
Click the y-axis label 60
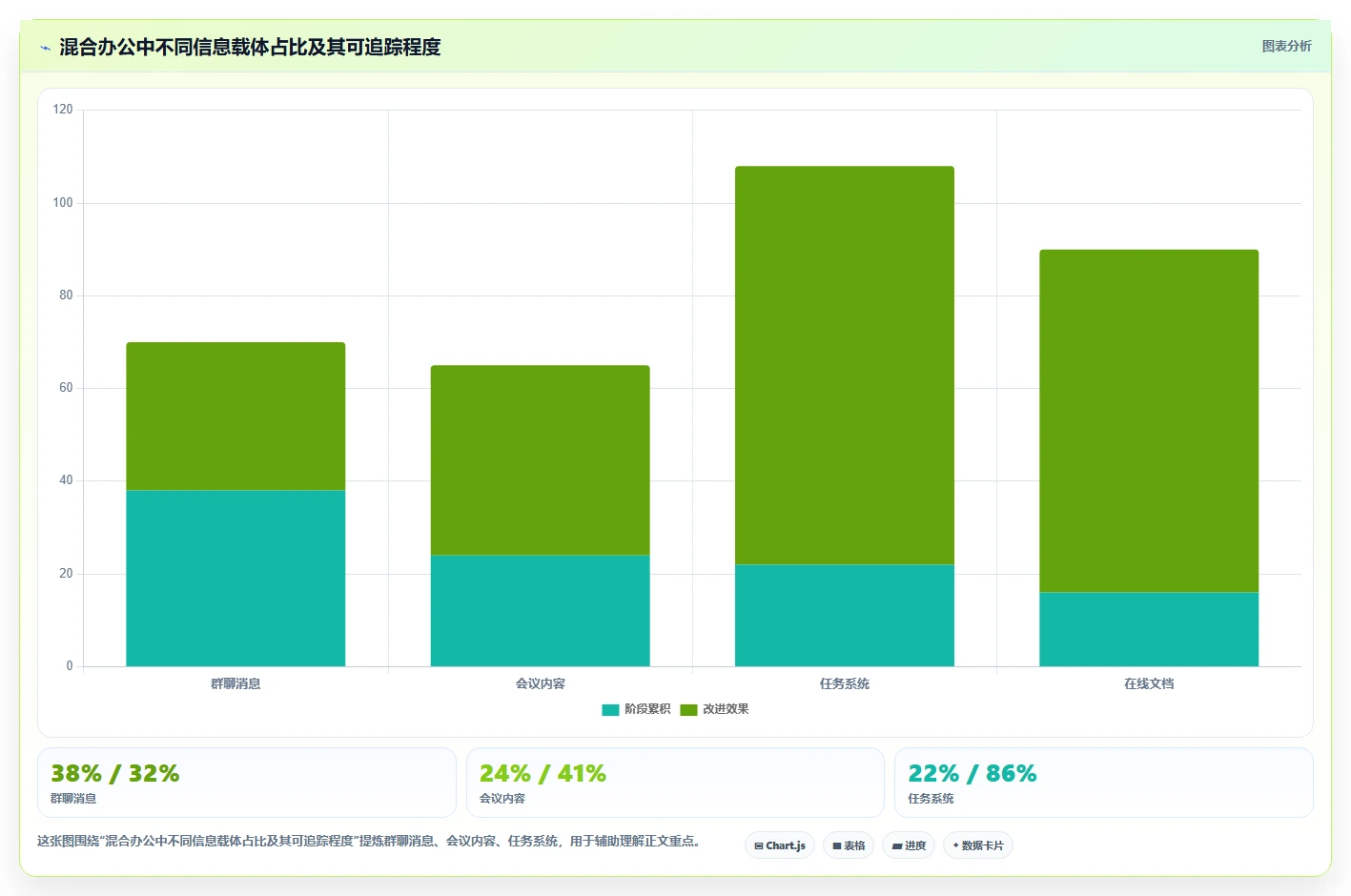pyautogui.click(x=66, y=388)
